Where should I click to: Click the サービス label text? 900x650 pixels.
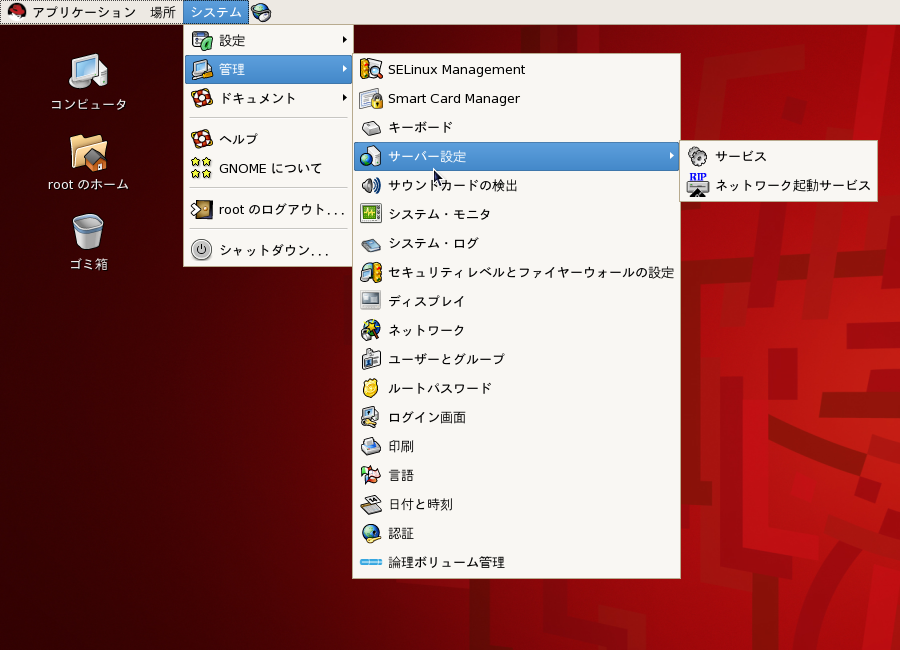pyautogui.click(x=740, y=156)
